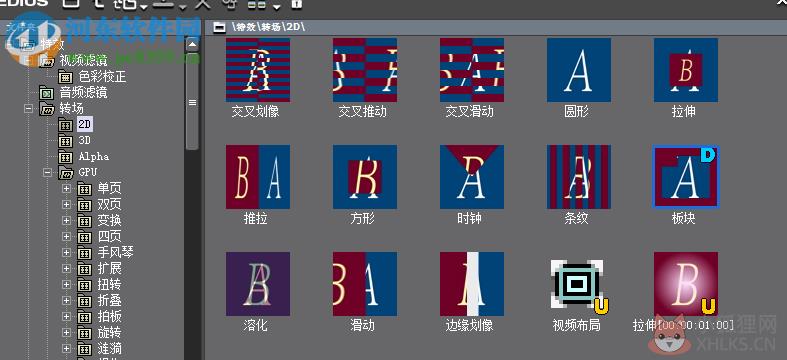Select the glowing pink B transition thumbnail
This screenshot has height=360, width=787.
coord(686,284)
